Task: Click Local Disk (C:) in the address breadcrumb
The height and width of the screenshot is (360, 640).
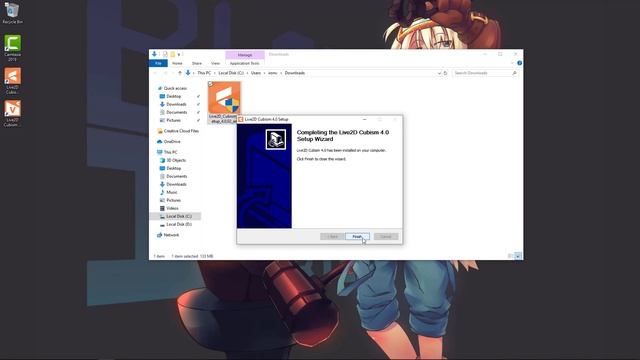Action: pos(231,73)
